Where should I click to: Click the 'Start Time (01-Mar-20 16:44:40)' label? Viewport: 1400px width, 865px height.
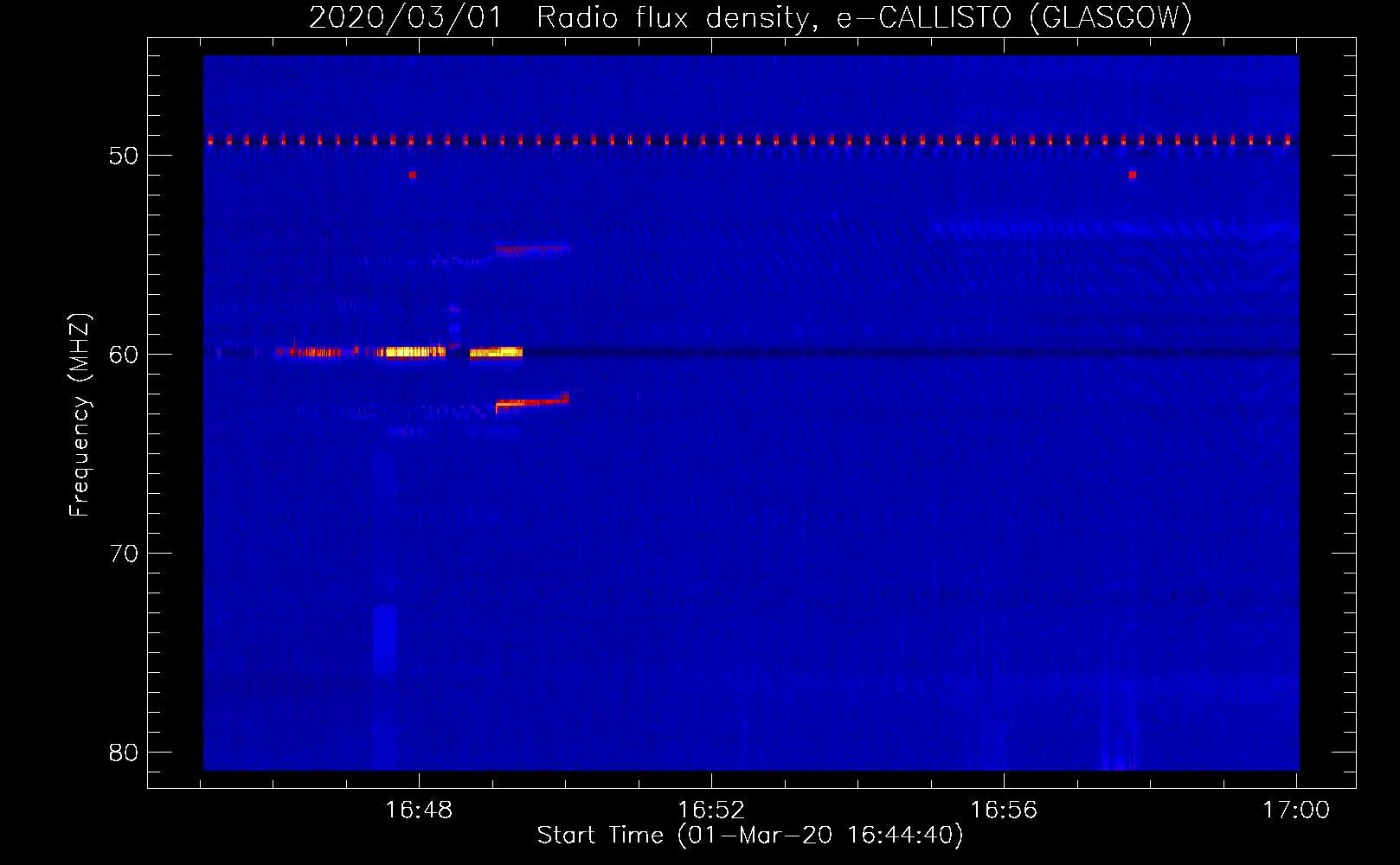tap(749, 836)
